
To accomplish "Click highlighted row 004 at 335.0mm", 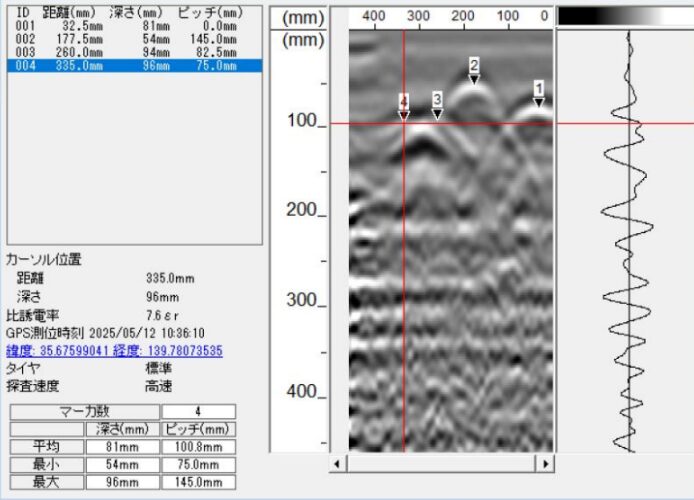I will (132, 66).
